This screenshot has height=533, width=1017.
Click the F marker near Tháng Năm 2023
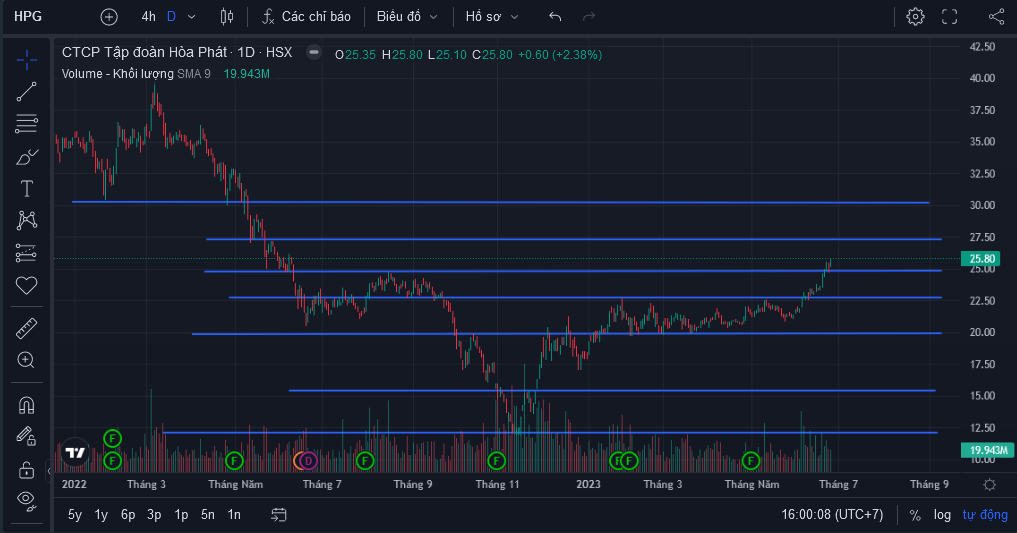[750, 461]
